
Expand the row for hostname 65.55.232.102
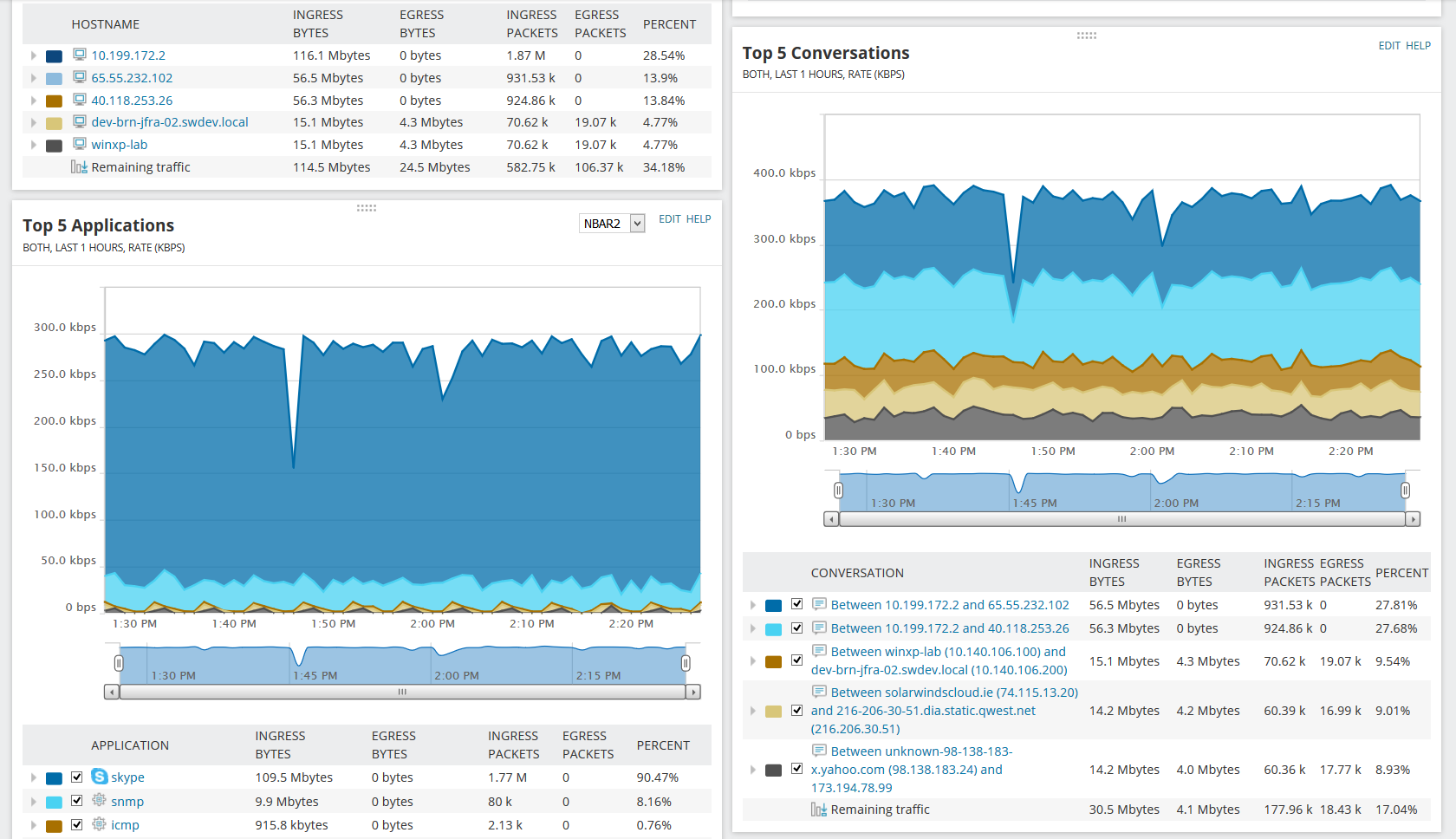click(32, 77)
